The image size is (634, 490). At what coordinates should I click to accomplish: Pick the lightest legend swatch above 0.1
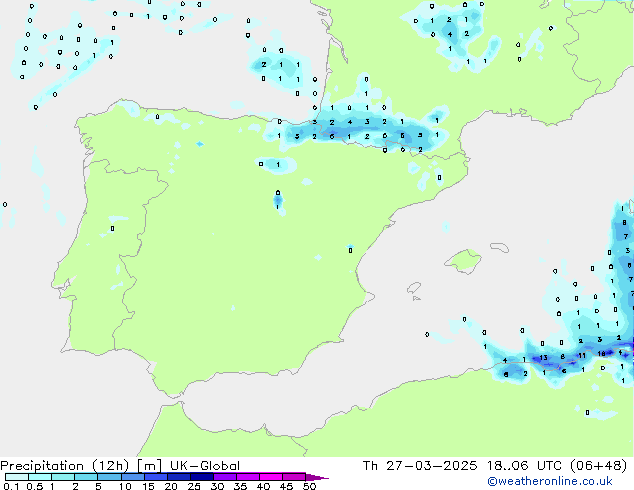pos(10,477)
